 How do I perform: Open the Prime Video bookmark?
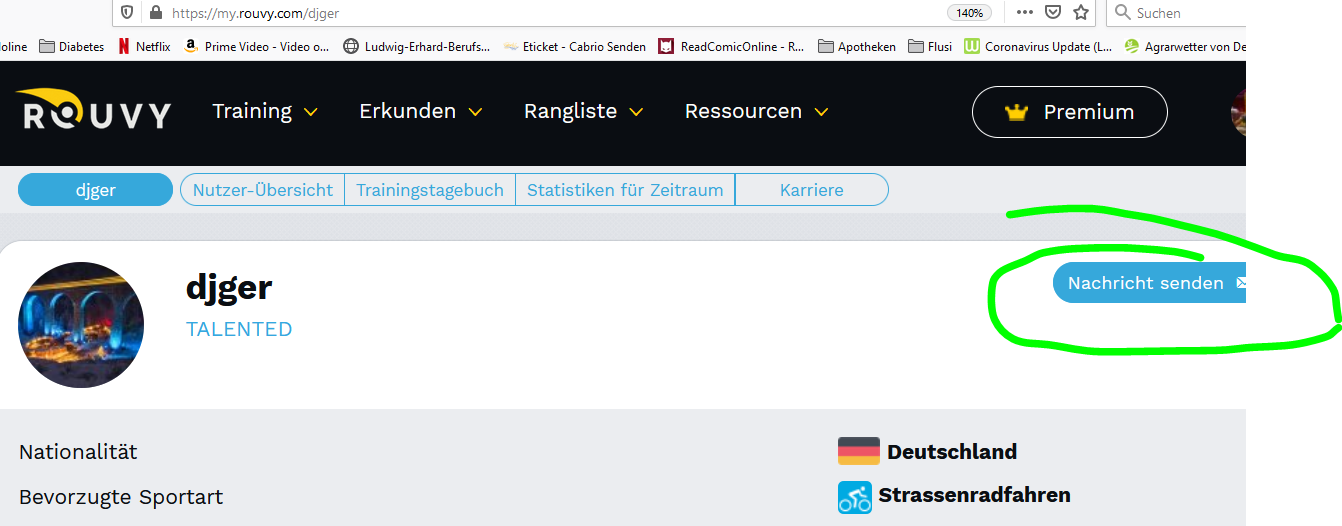tap(257, 46)
